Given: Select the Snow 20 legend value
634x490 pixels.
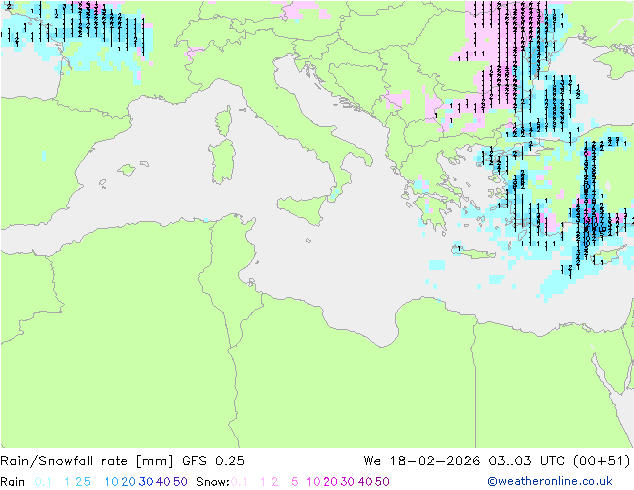Looking at the screenshot, I should [x=330, y=482].
